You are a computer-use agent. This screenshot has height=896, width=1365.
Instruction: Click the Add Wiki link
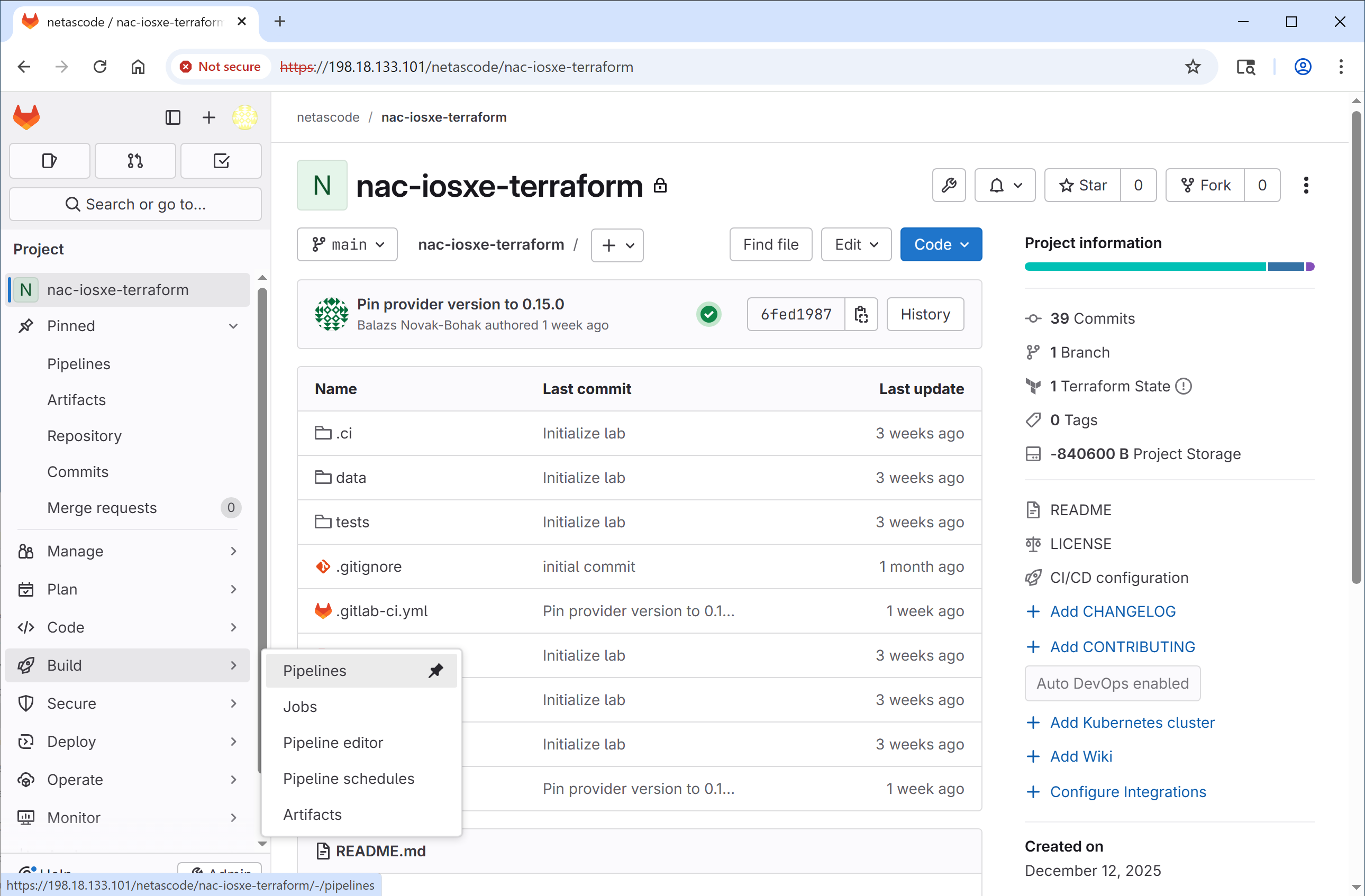click(x=1080, y=757)
